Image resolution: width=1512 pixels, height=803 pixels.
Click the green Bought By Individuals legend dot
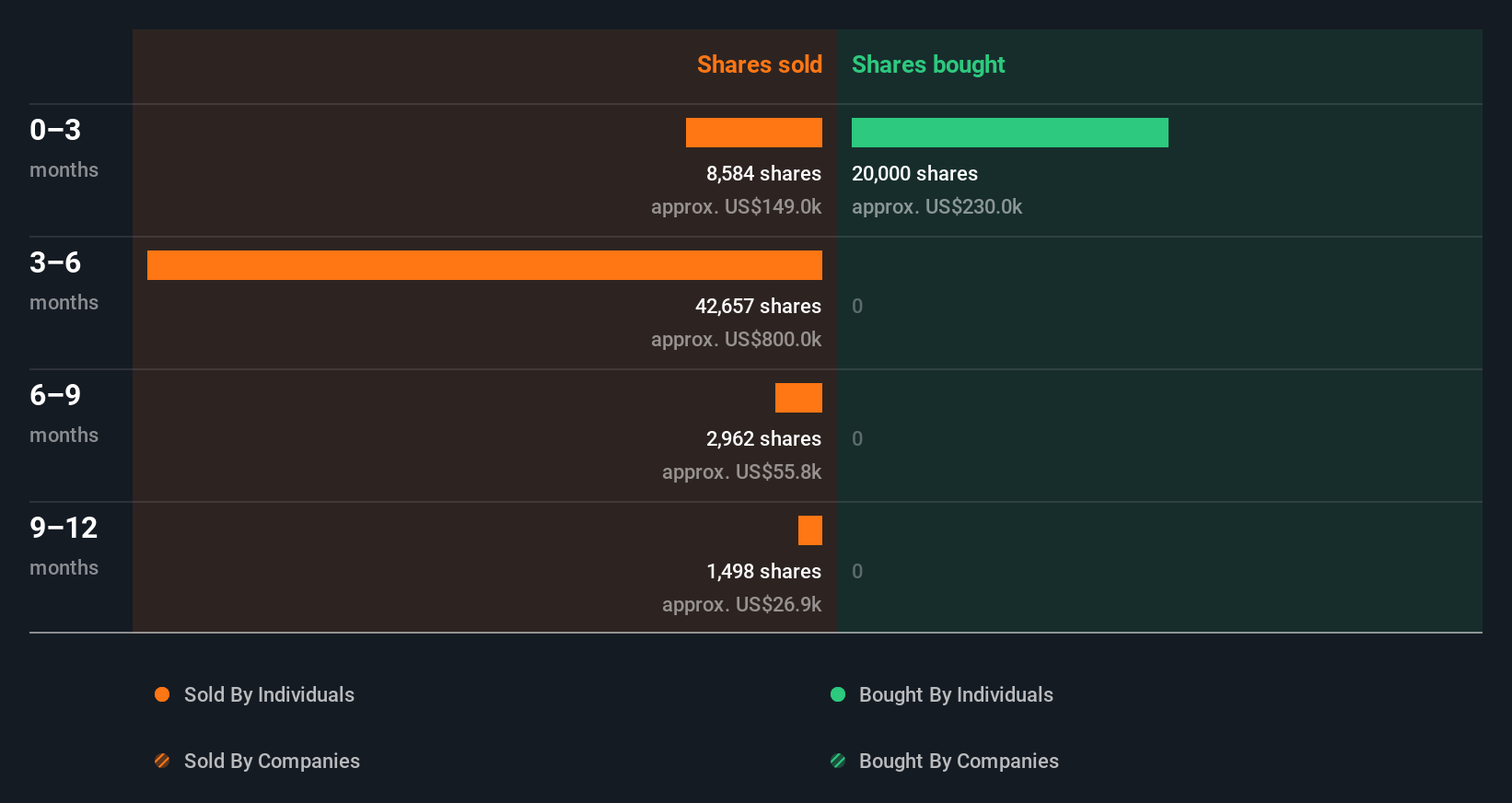click(838, 694)
